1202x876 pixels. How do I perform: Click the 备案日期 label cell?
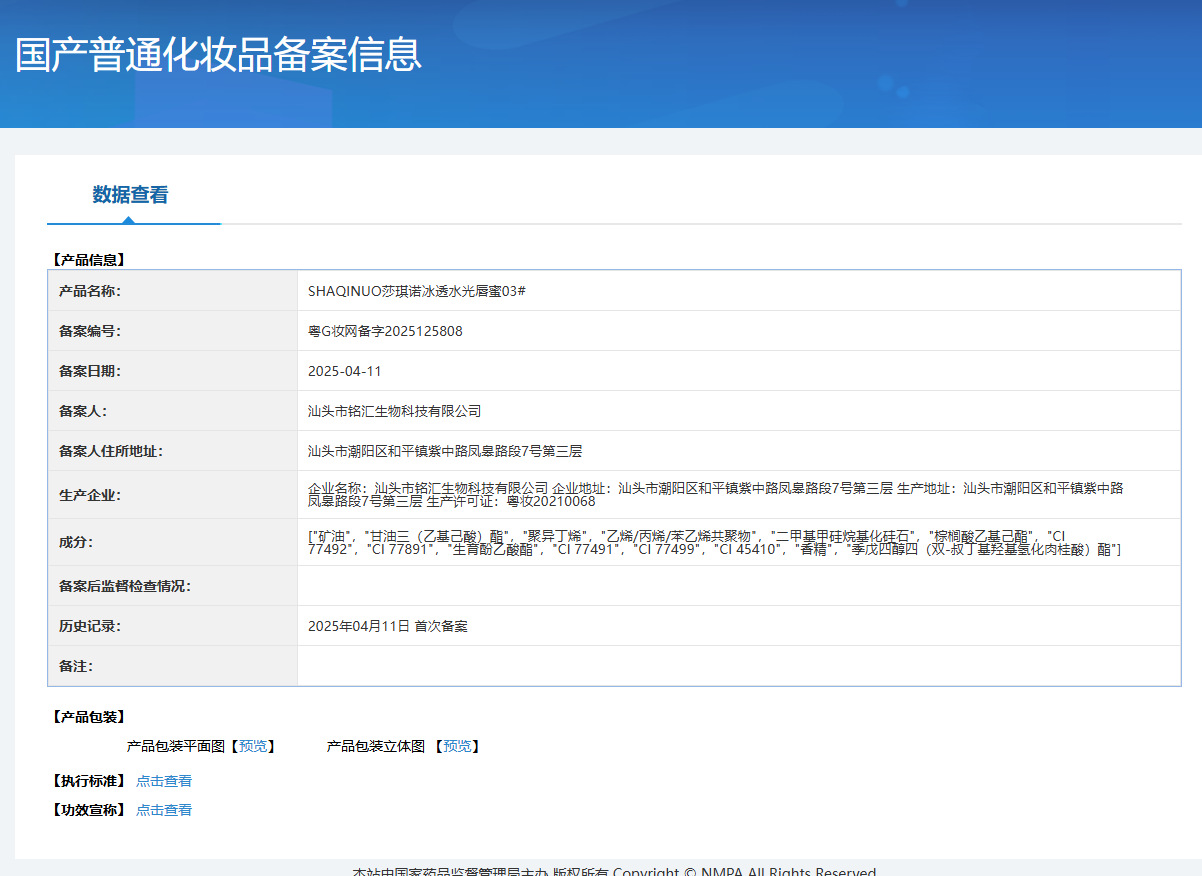point(173,371)
